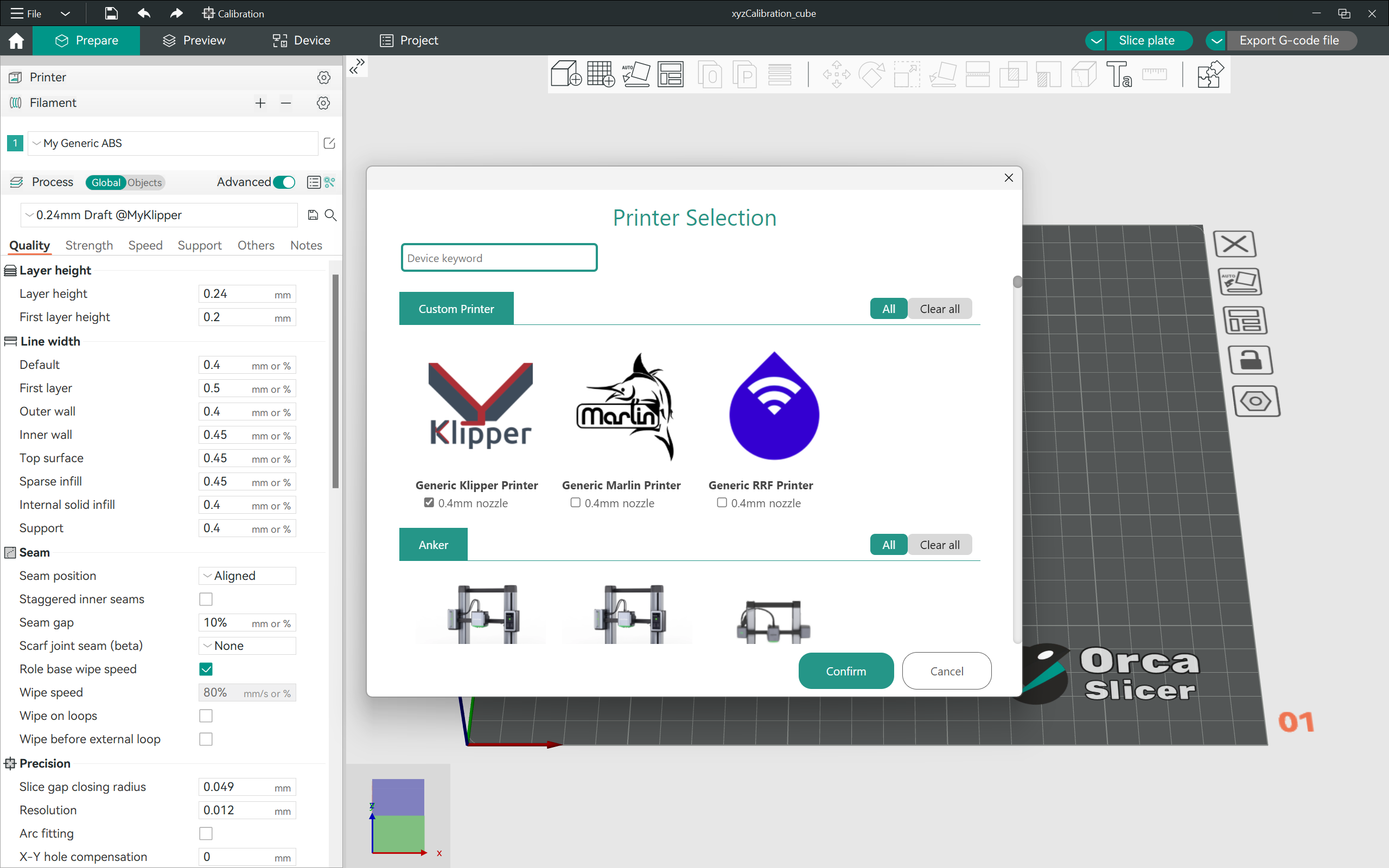
Task: Open the File menu
Action: [27, 13]
